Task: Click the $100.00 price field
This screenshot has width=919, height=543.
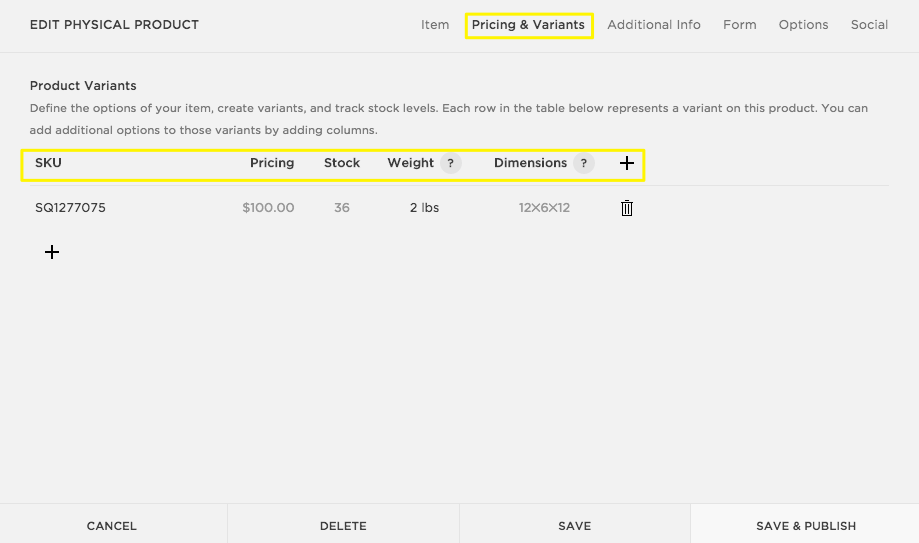Action: pyautogui.click(x=268, y=208)
